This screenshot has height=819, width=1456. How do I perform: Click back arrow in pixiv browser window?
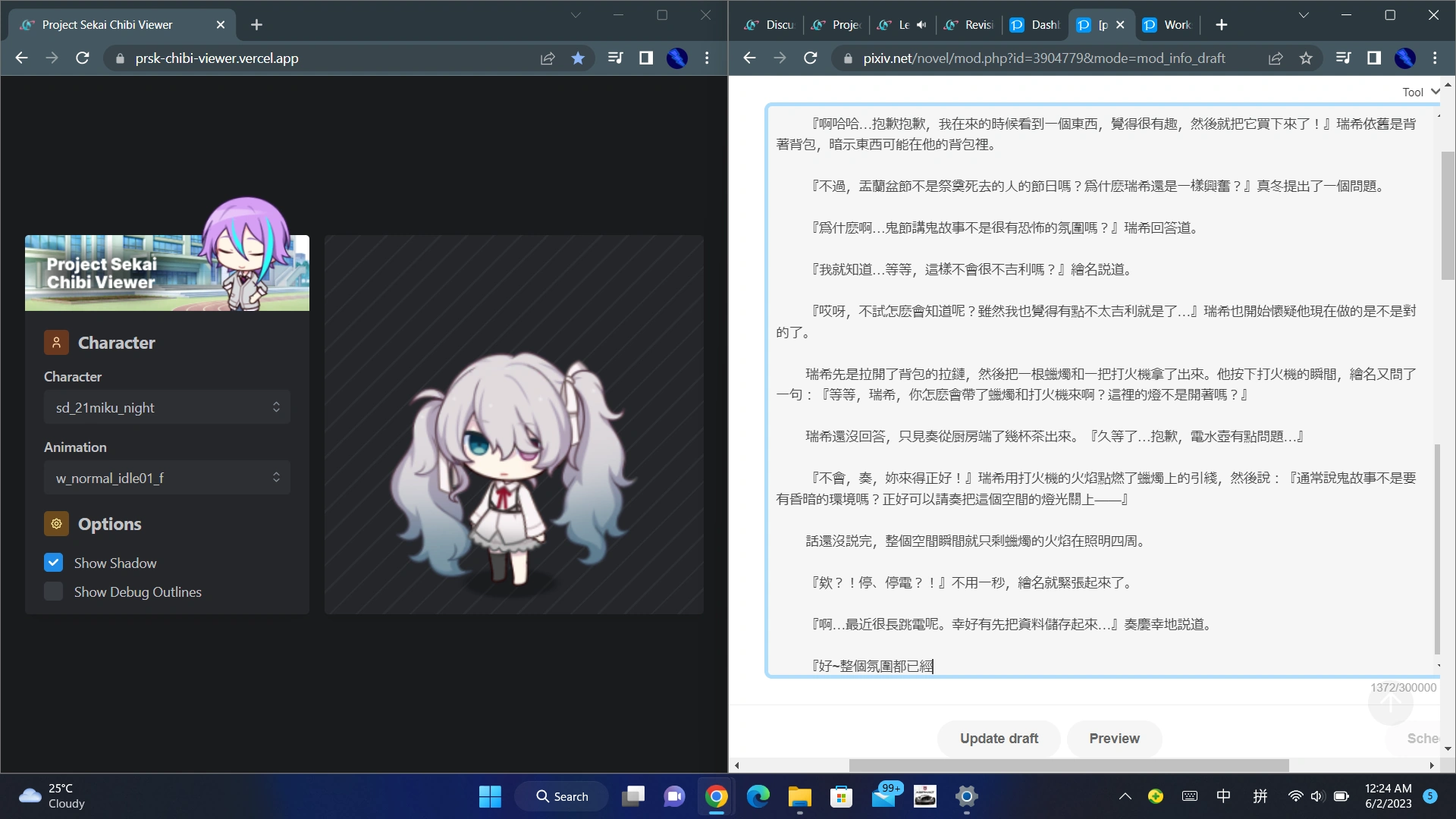(x=749, y=58)
